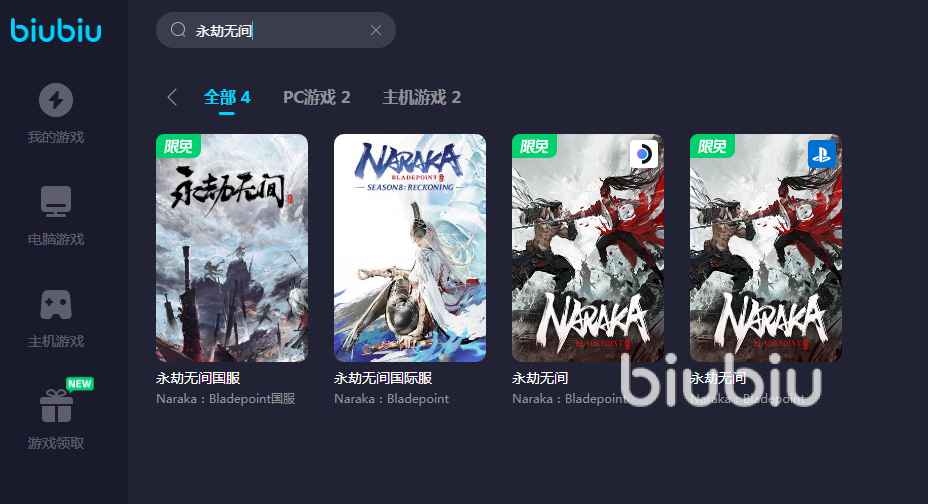Screen dimensions: 928x504
Task: Open My Games lightning bolt icon
Action: 56,100
